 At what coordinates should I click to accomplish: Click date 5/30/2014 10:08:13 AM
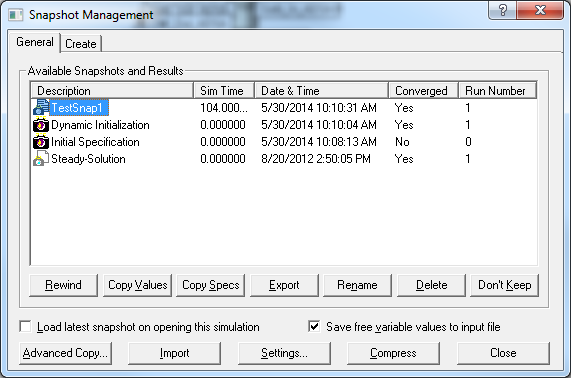(319, 142)
